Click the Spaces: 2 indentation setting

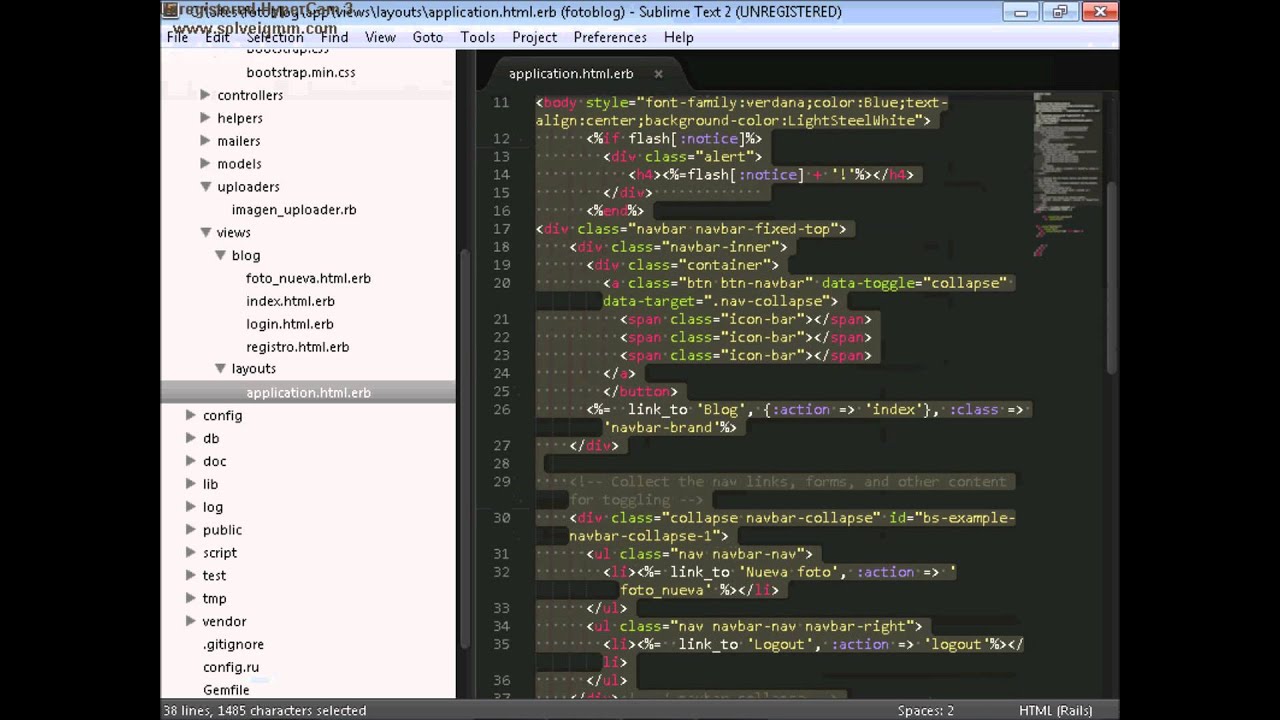point(925,710)
